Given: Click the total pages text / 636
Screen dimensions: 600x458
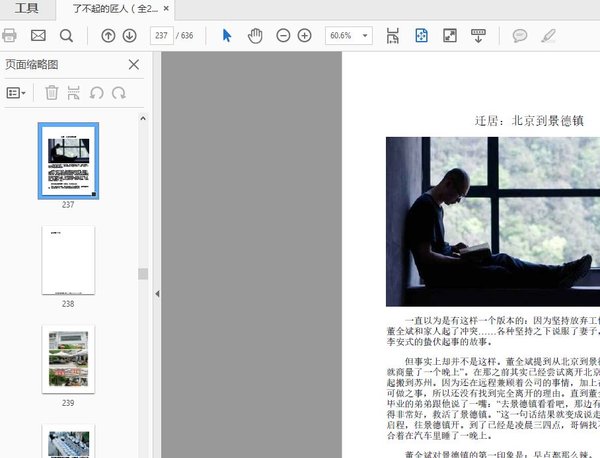Looking at the screenshot, I should point(184,36).
